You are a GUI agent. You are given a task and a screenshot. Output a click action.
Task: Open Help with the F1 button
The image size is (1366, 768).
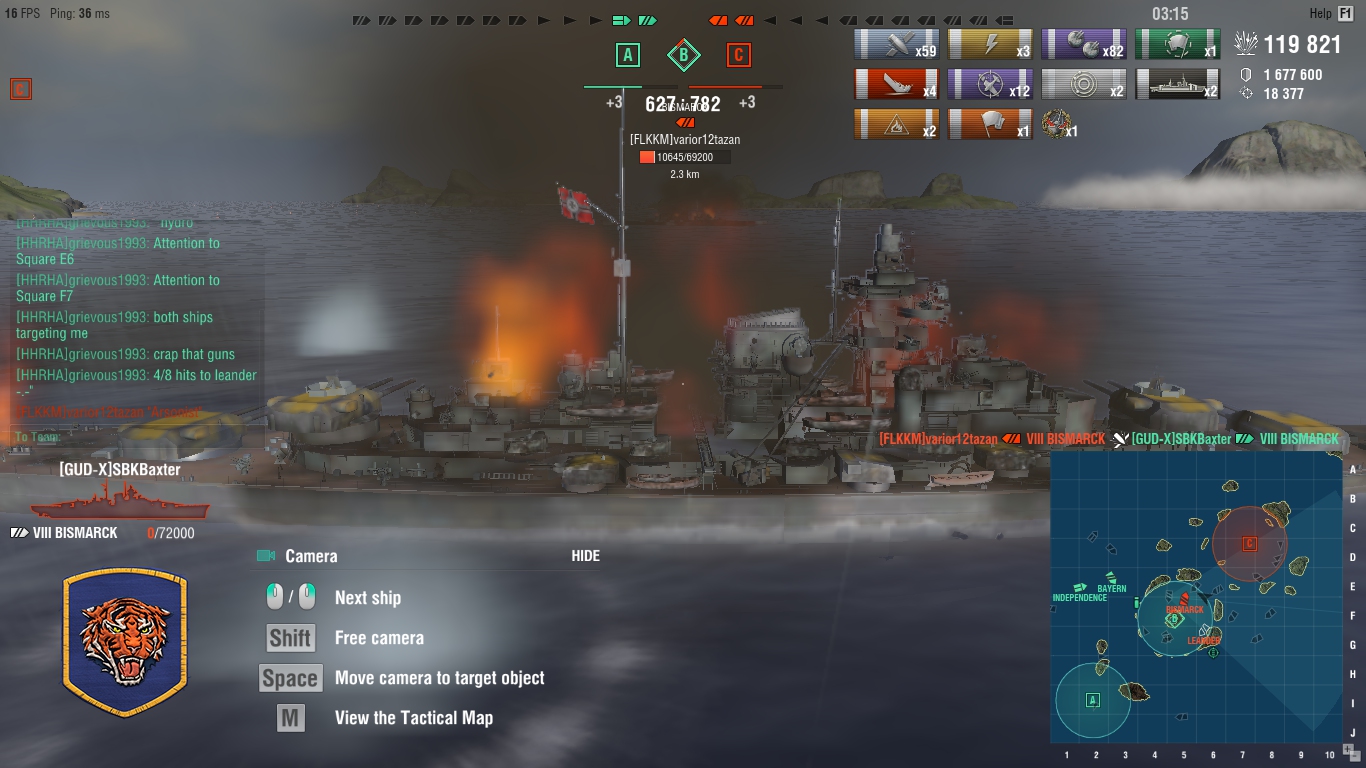[x=1345, y=13]
